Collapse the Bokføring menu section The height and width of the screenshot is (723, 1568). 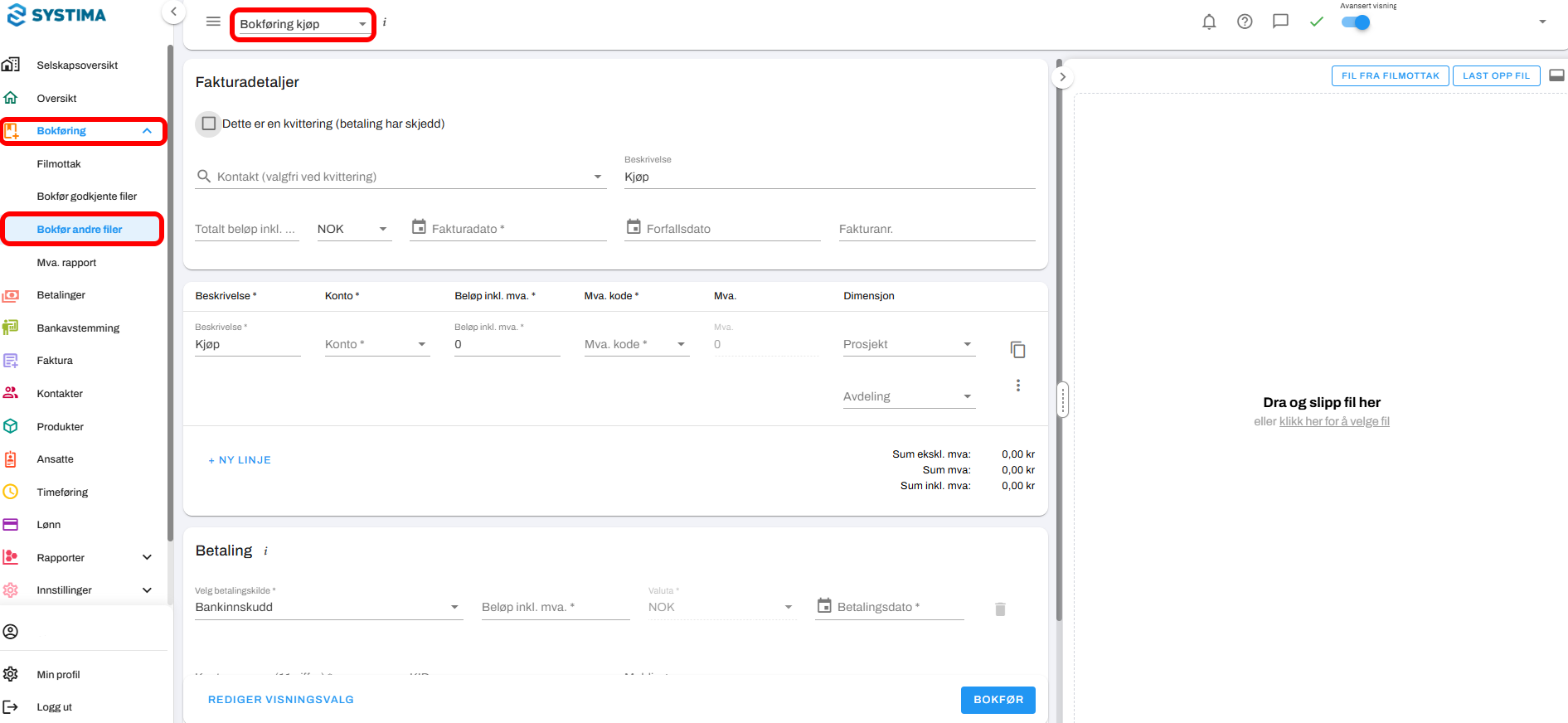tap(147, 131)
